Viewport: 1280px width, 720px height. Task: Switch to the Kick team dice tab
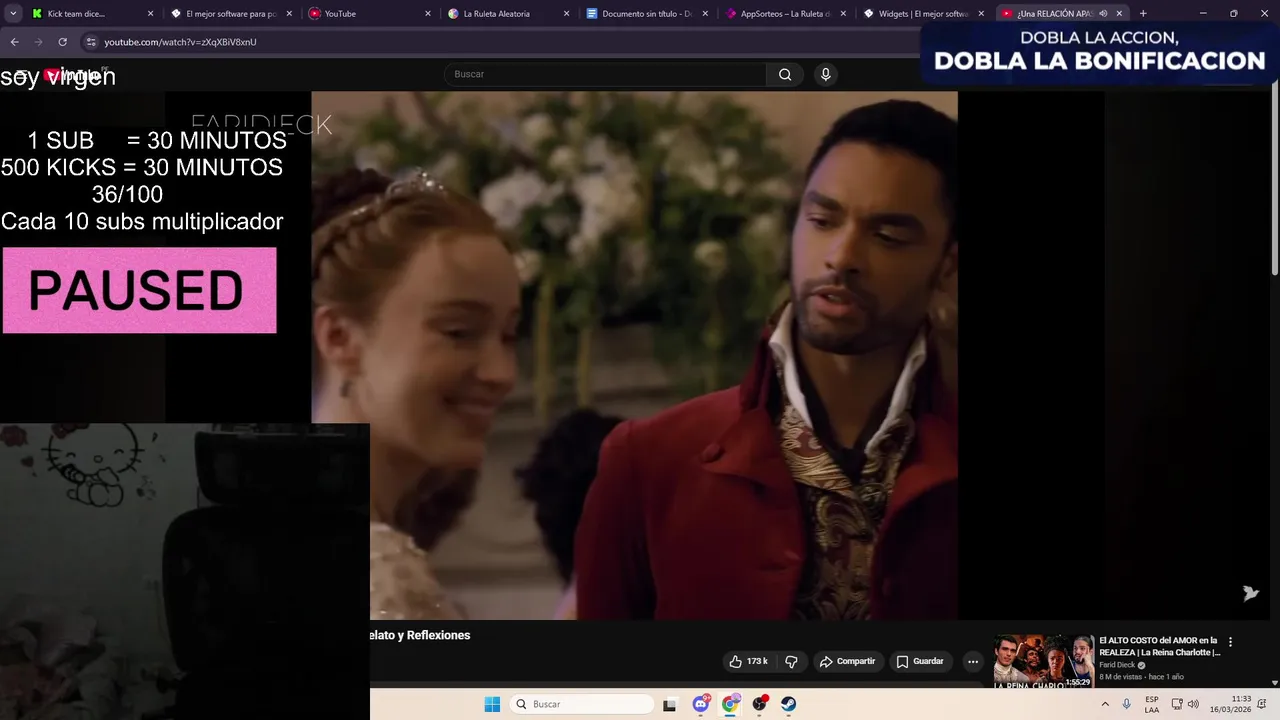click(x=90, y=14)
